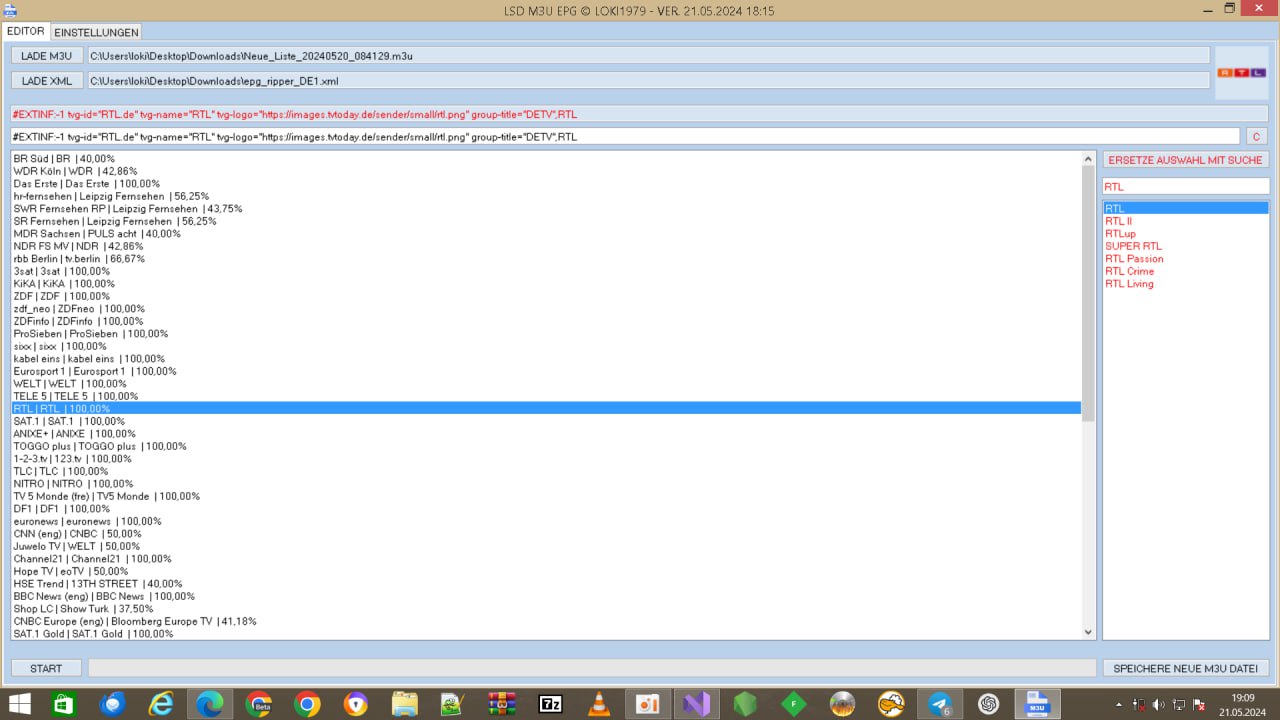Open ChatGPT icon in taskbar
The width and height of the screenshot is (1280, 720).
(988, 704)
